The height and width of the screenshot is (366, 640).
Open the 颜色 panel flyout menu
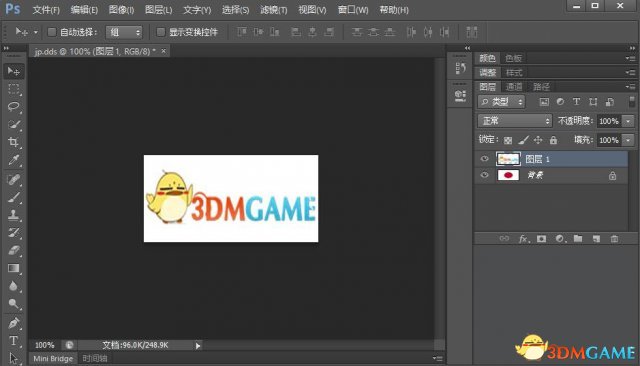point(630,58)
